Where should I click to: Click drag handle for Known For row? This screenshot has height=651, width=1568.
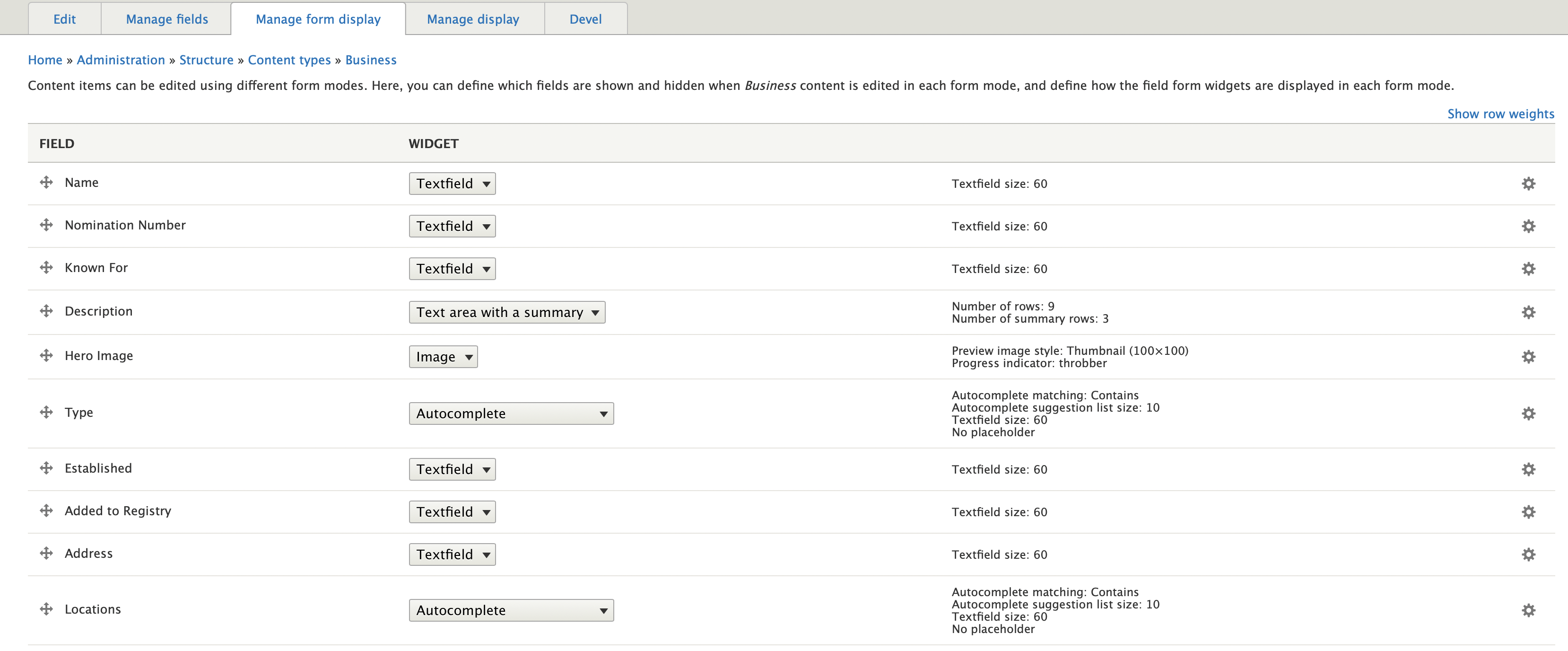(46, 268)
